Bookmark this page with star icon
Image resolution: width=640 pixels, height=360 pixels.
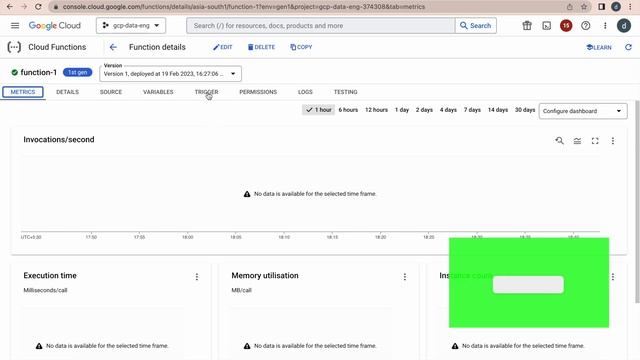pos(584,7)
